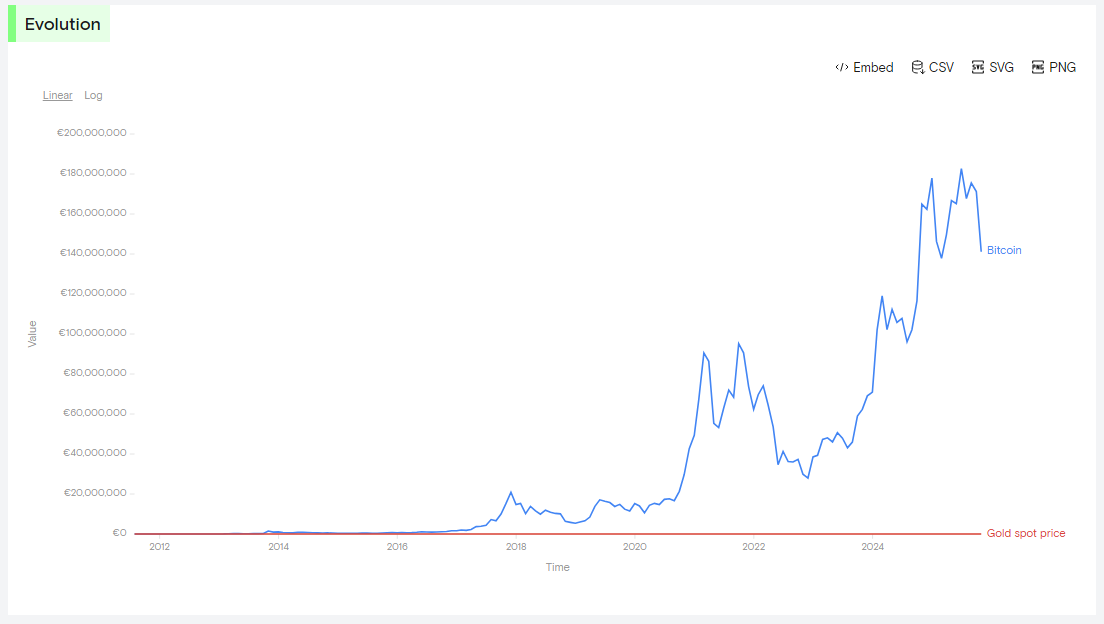The width and height of the screenshot is (1104, 624).
Task: Click the 2018 tick on the time axis
Action: (516, 547)
